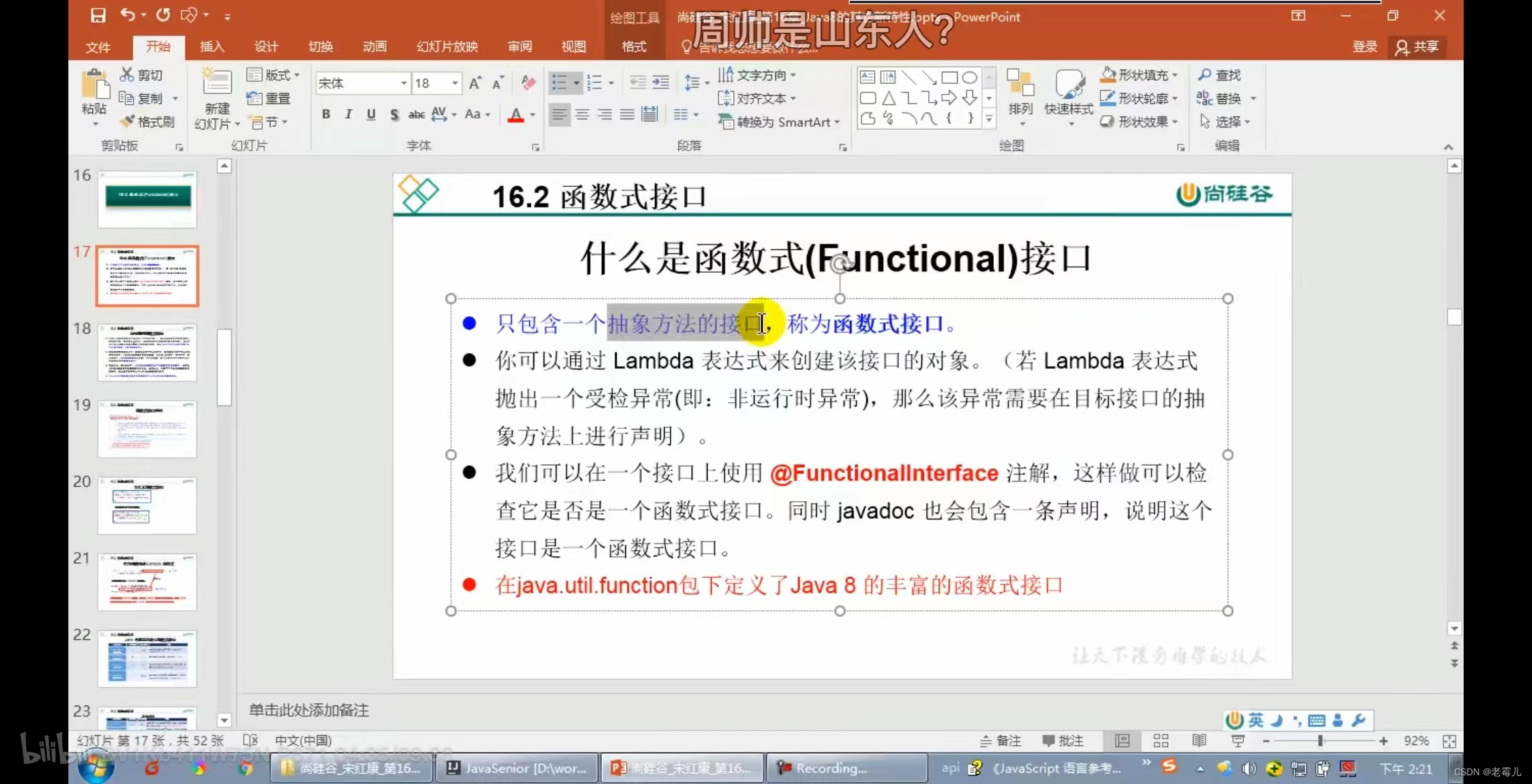1532x784 pixels.
Task: Click the Undo arrow icon
Action: pos(127,15)
